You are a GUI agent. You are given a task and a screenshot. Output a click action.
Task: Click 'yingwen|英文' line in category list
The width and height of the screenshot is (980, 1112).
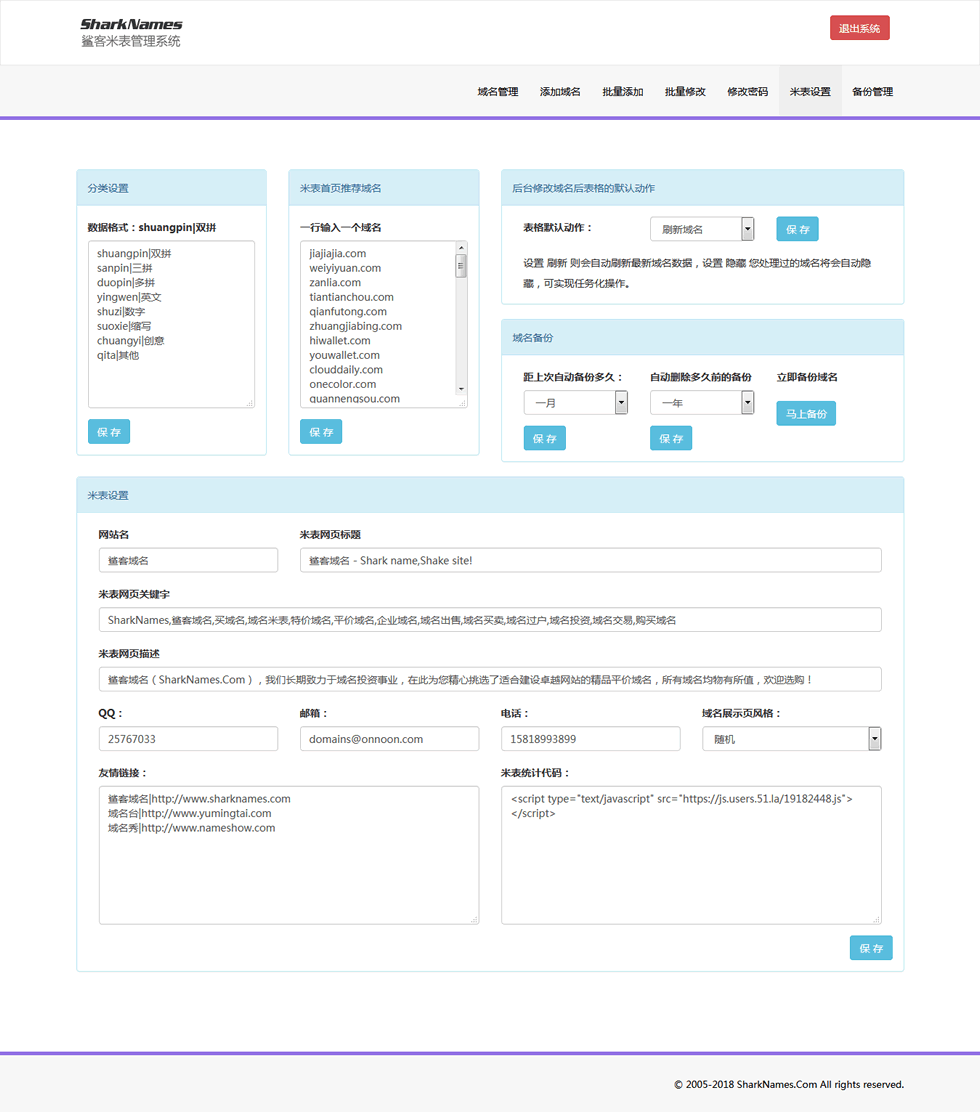(x=129, y=297)
